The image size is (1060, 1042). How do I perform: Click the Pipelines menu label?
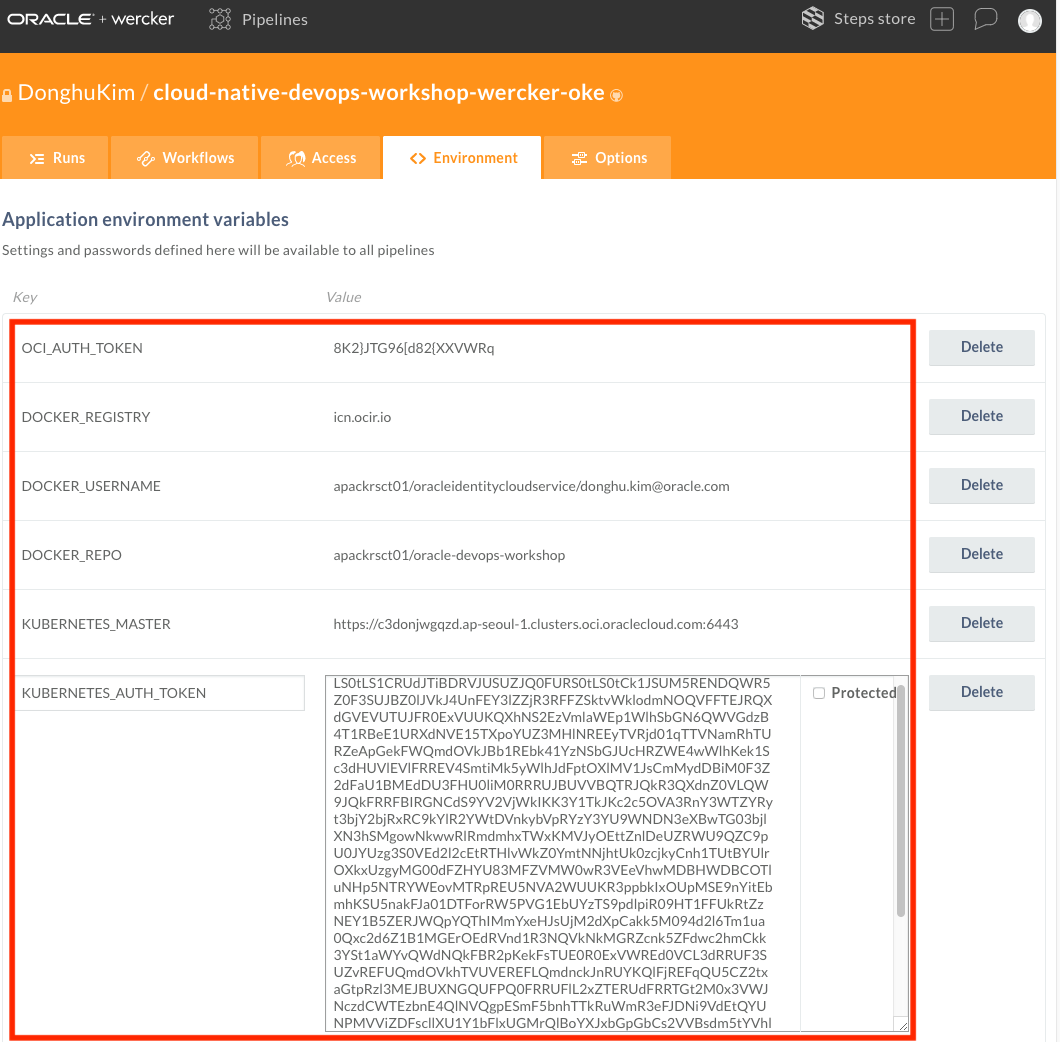(x=274, y=20)
